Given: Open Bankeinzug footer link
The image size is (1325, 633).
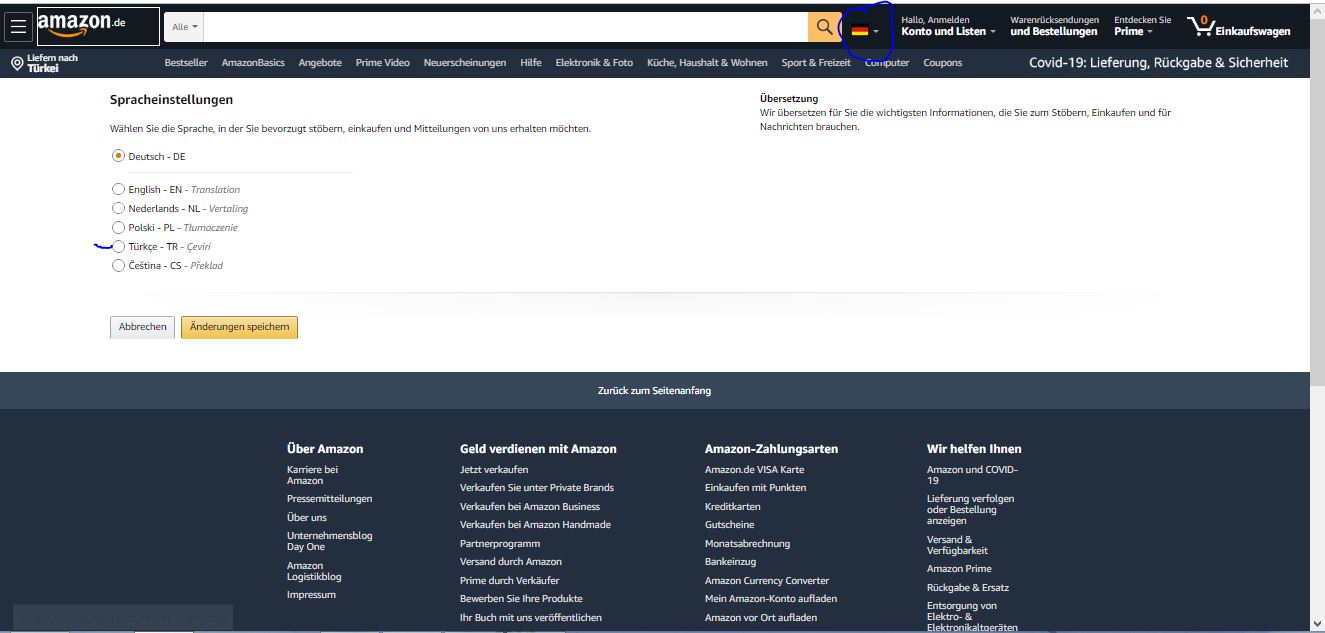Looking at the screenshot, I should click(731, 562).
